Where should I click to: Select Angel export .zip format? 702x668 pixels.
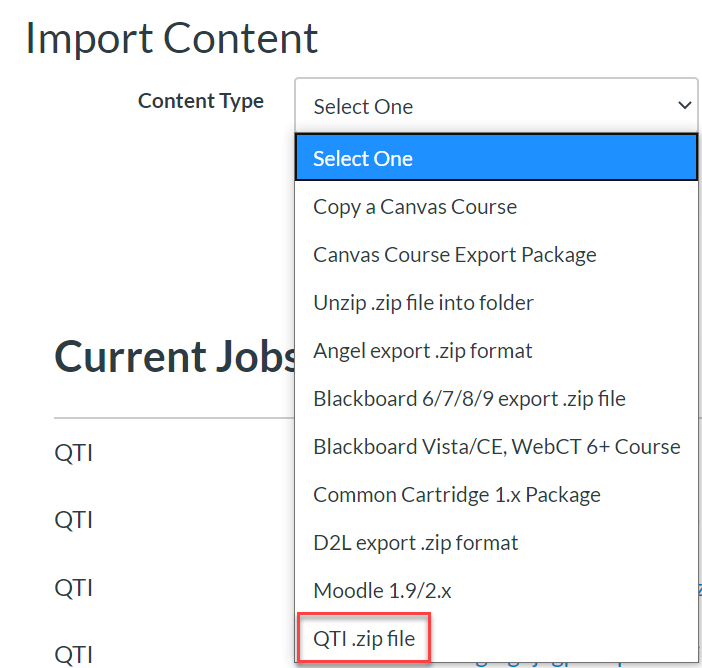(x=422, y=351)
